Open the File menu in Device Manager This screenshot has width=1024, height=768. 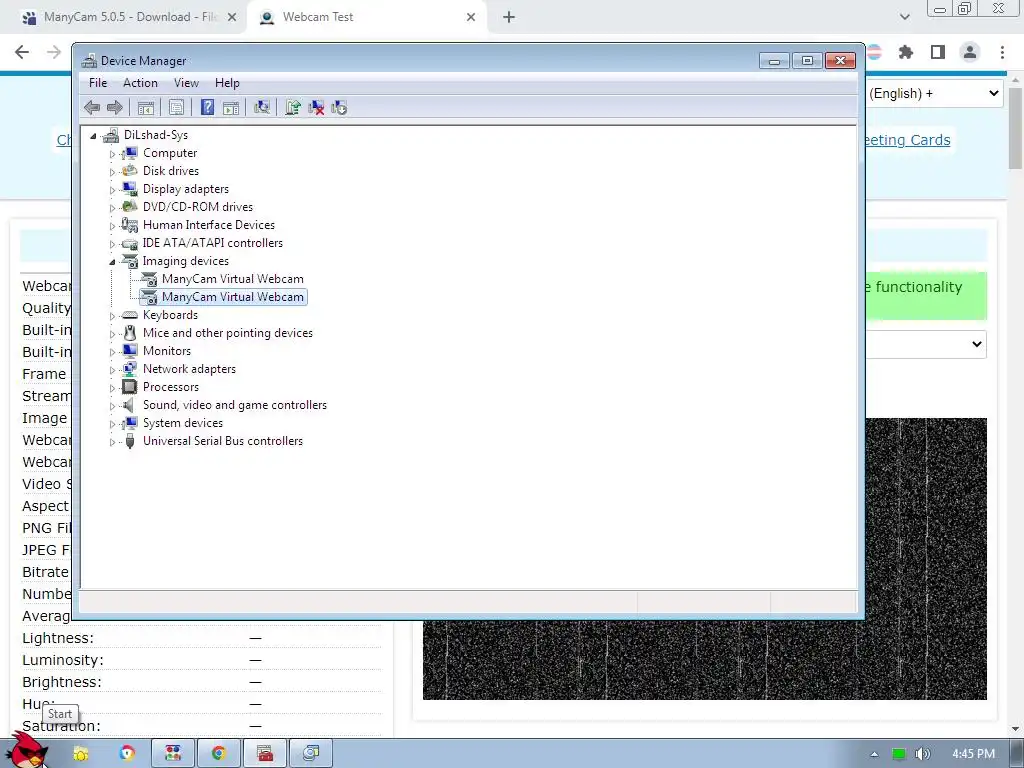click(x=98, y=83)
